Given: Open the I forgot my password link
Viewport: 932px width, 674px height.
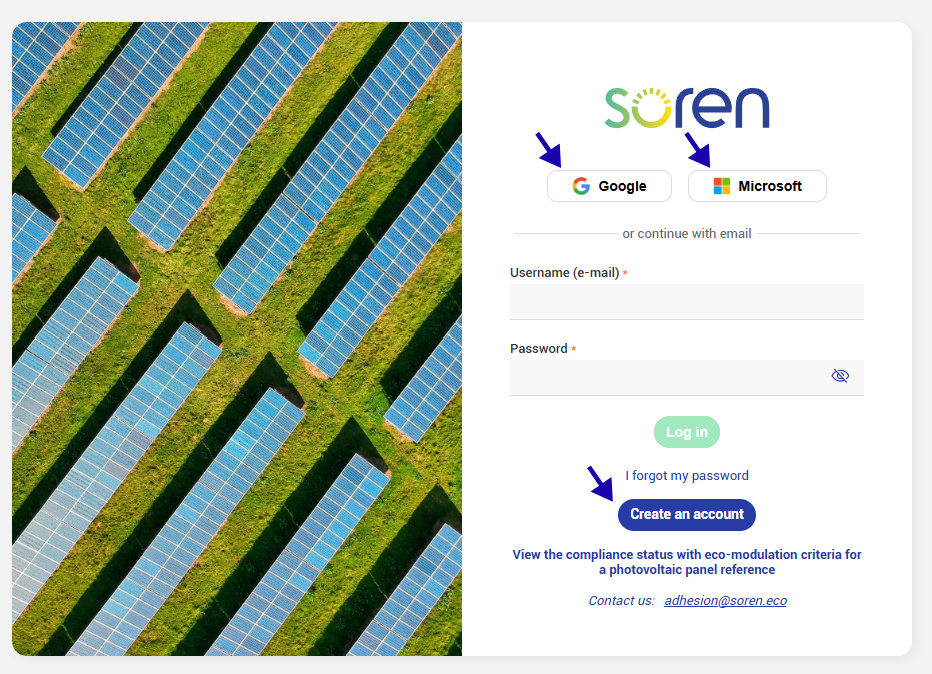Looking at the screenshot, I should [687, 475].
